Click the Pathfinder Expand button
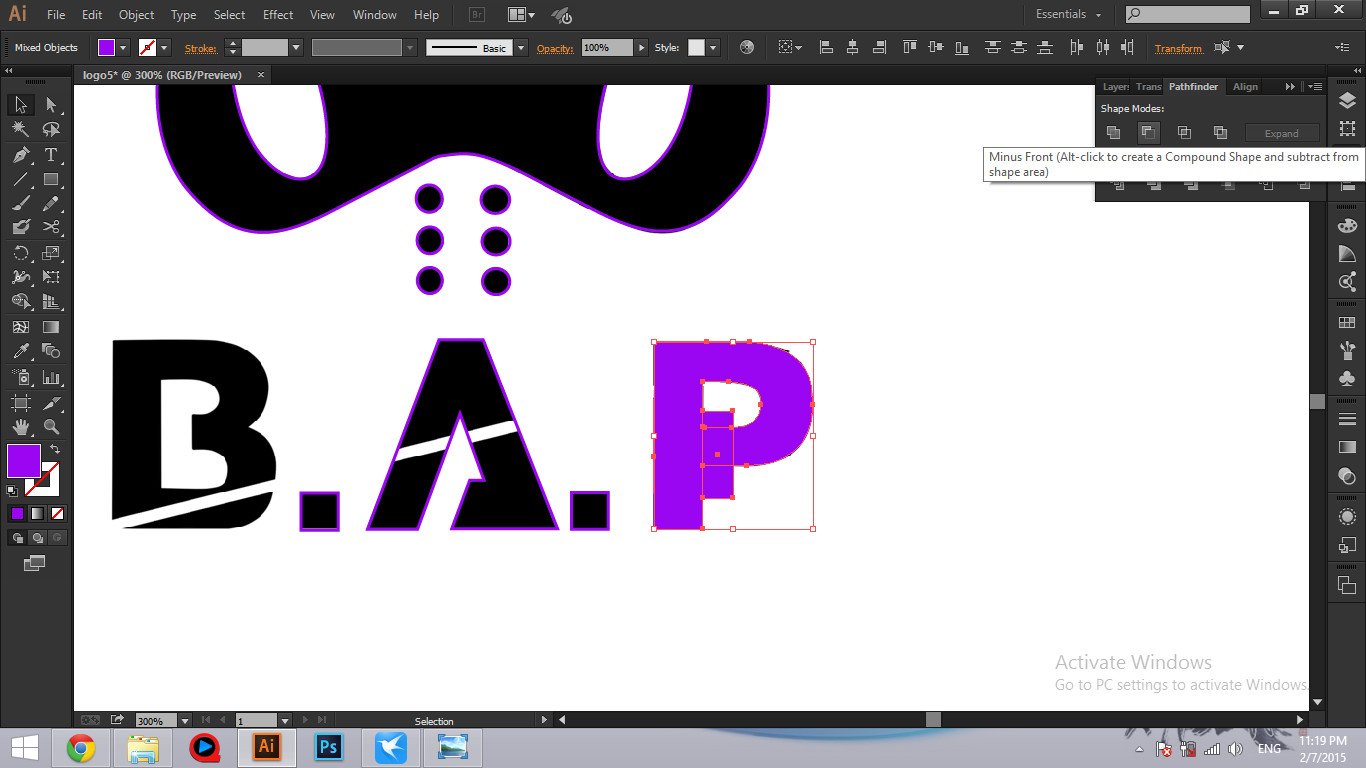 point(1282,133)
